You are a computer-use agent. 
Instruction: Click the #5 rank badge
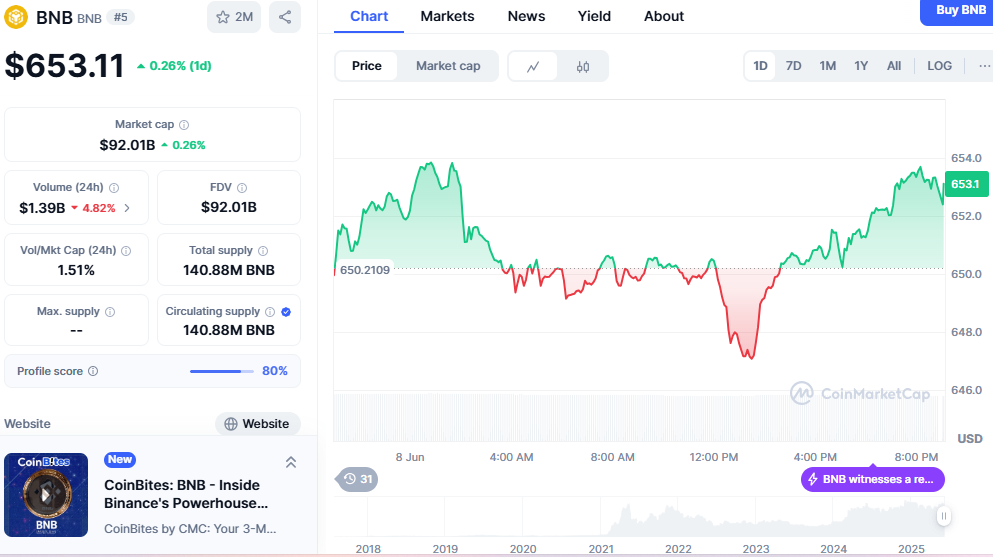pos(120,17)
